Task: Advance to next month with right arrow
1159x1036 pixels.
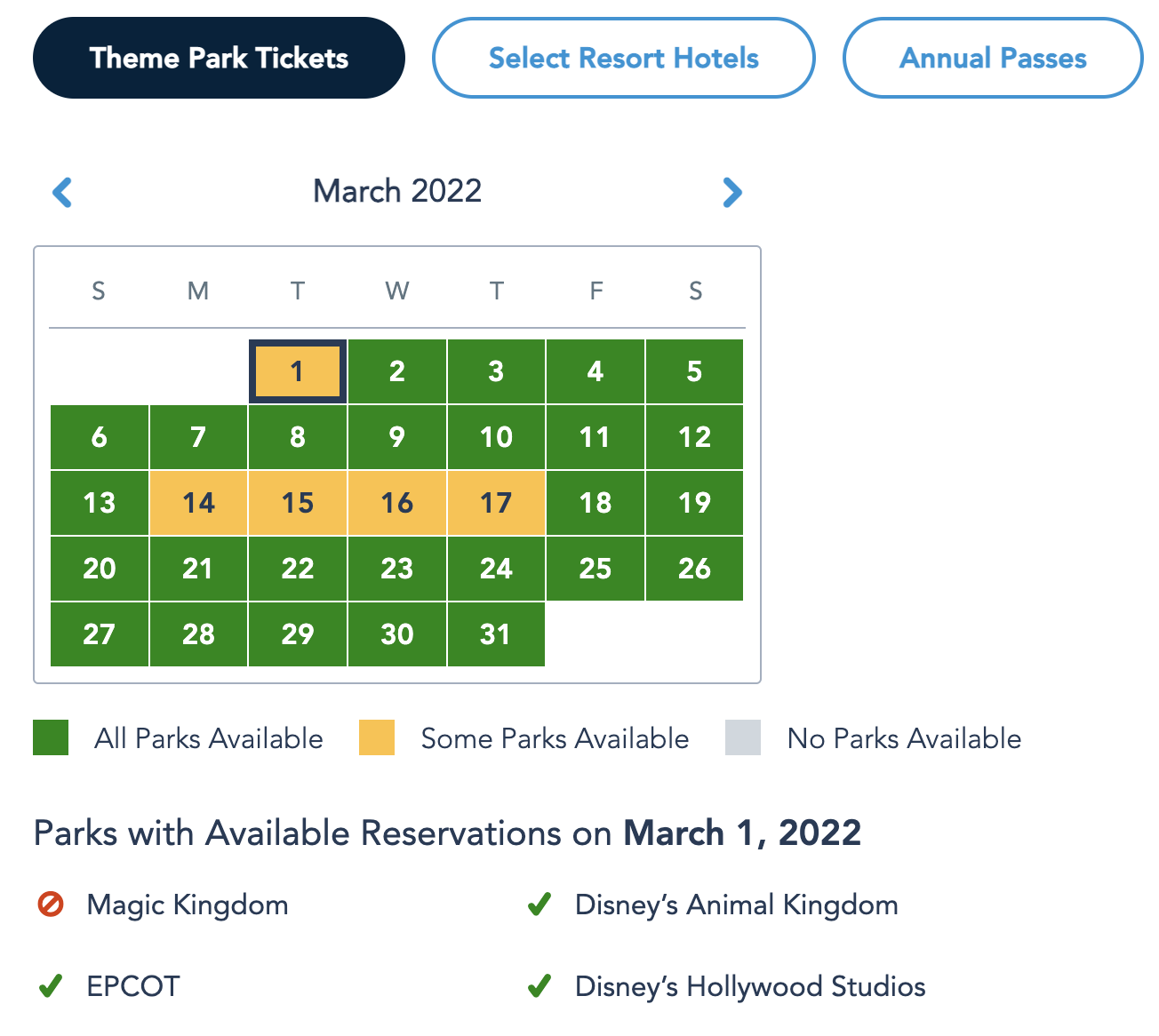Action: [731, 192]
